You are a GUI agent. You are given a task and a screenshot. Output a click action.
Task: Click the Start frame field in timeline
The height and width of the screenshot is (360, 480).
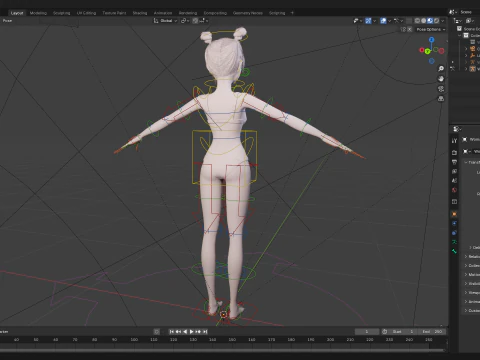pyautogui.click(x=404, y=332)
